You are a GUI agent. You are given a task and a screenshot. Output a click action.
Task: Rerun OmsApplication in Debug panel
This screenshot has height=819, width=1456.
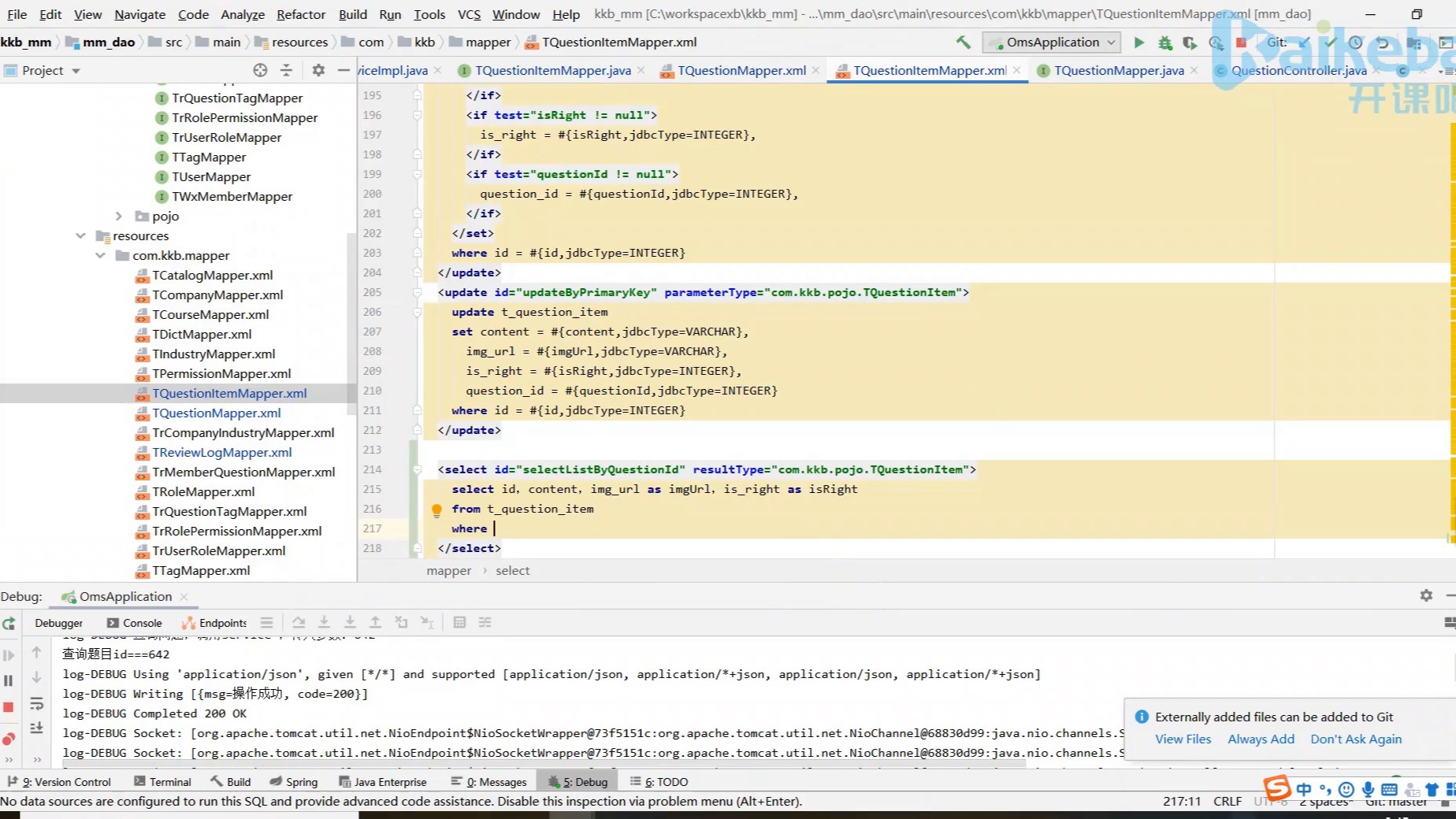tap(9, 624)
